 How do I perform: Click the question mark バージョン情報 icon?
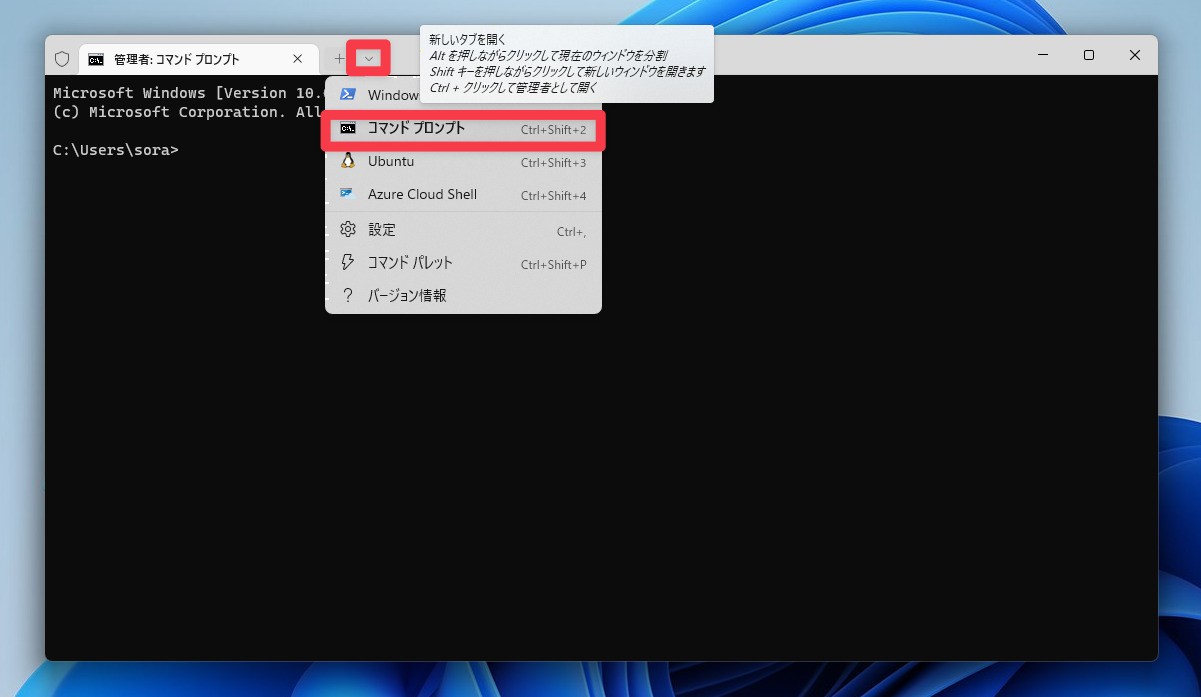348,296
